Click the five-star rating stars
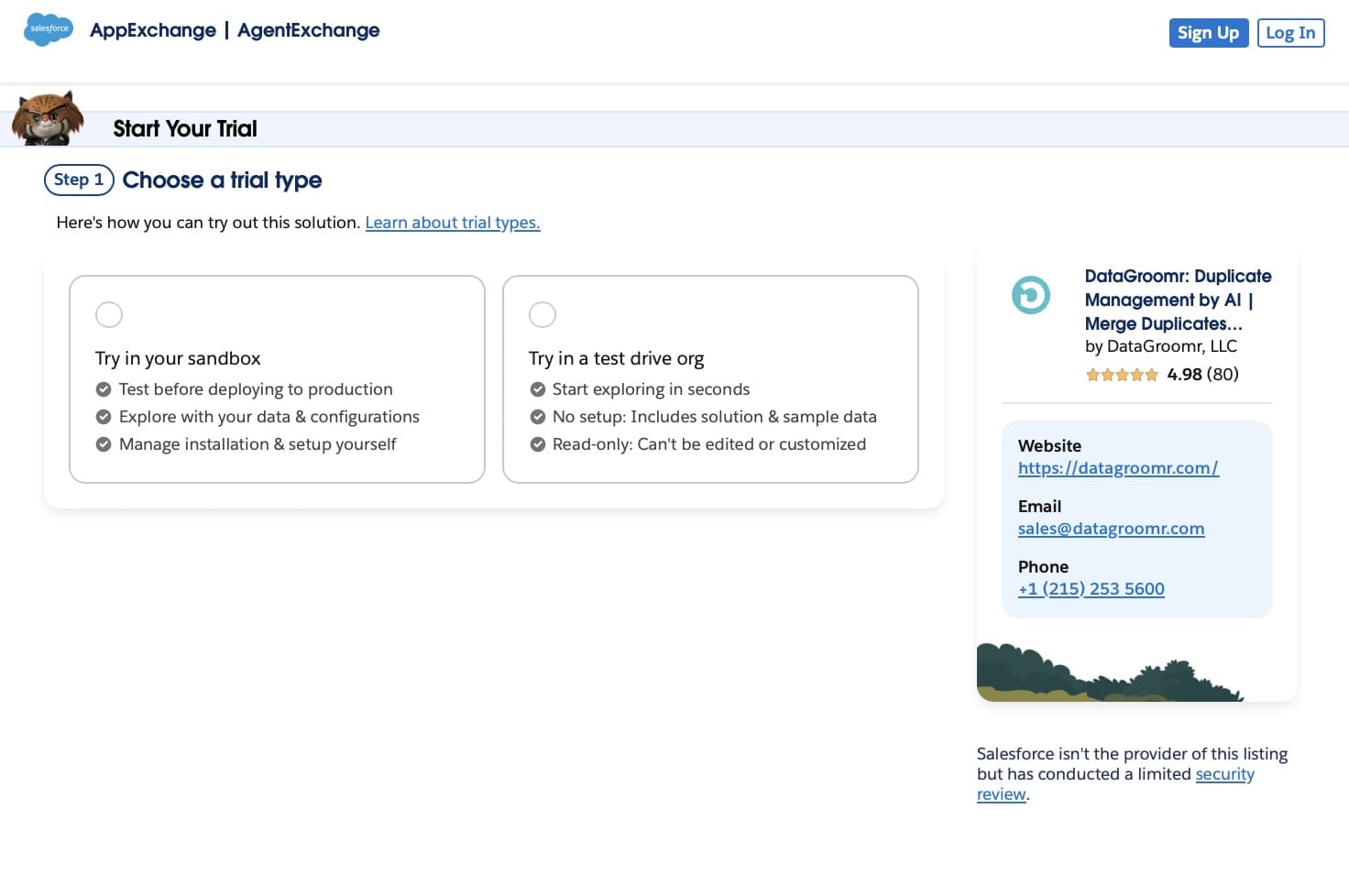 point(1122,374)
